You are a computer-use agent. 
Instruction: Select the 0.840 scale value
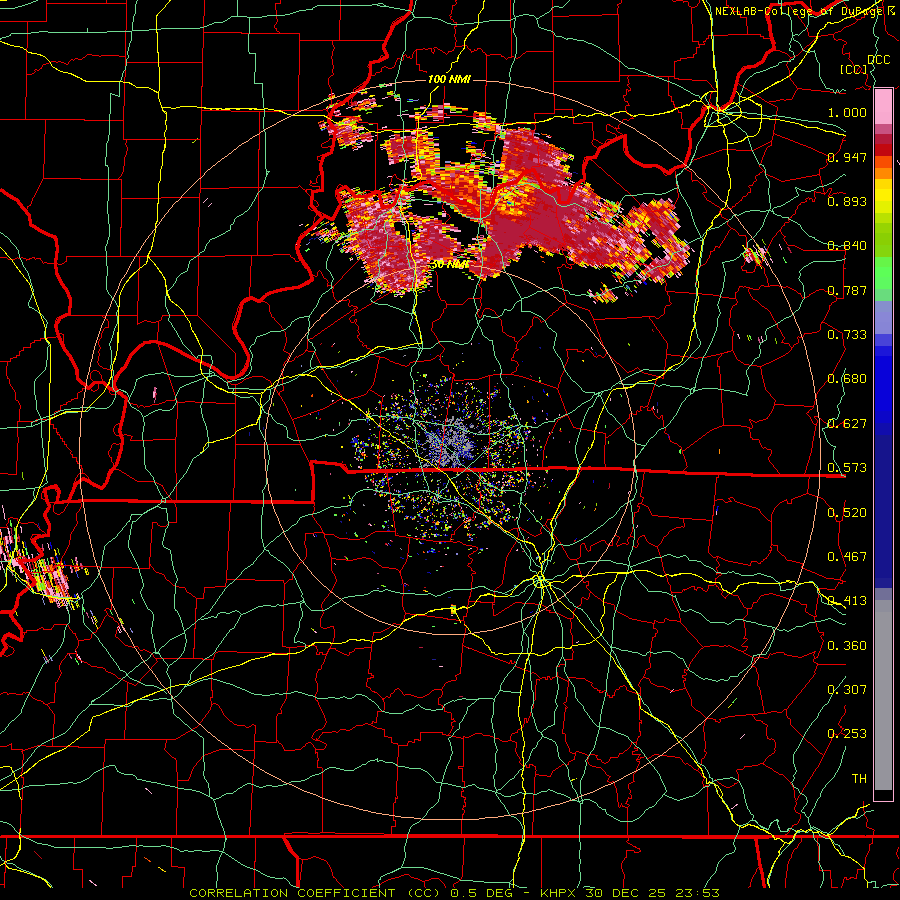(x=847, y=245)
